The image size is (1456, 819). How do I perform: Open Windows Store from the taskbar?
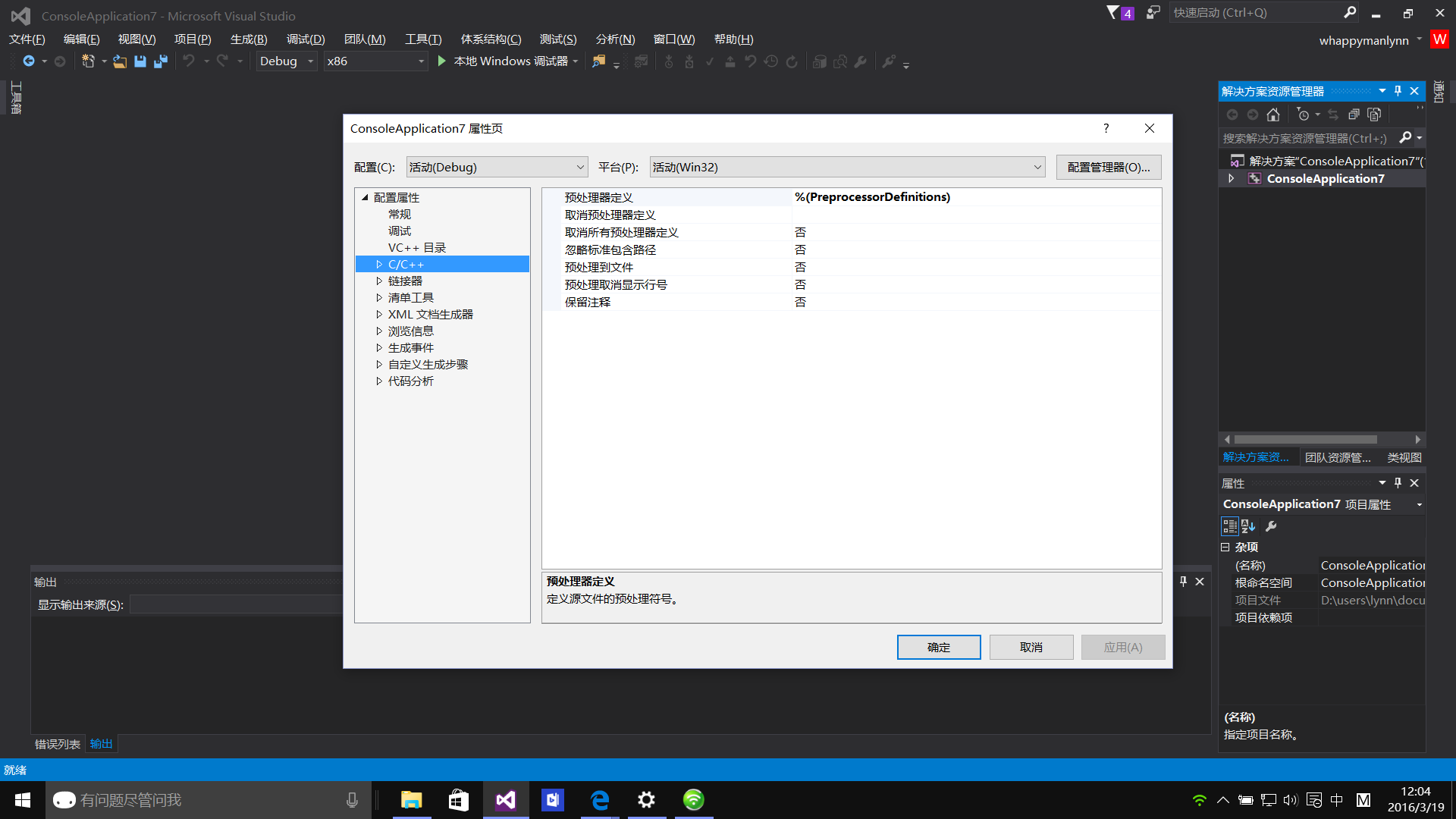(x=459, y=800)
